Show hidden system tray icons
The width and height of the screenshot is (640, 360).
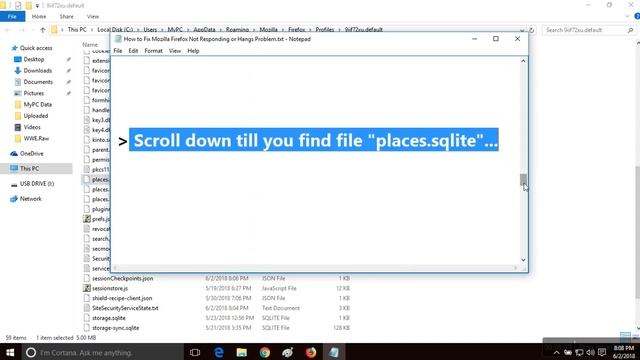[556, 352]
